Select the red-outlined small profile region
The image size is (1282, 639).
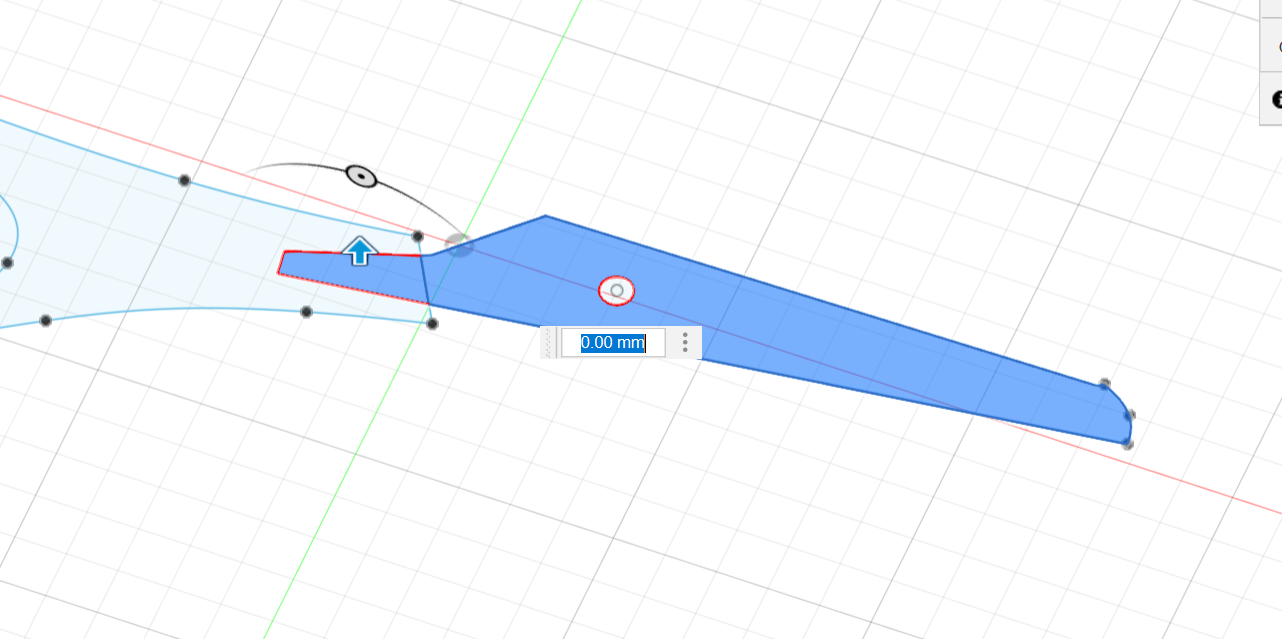(x=350, y=275)
